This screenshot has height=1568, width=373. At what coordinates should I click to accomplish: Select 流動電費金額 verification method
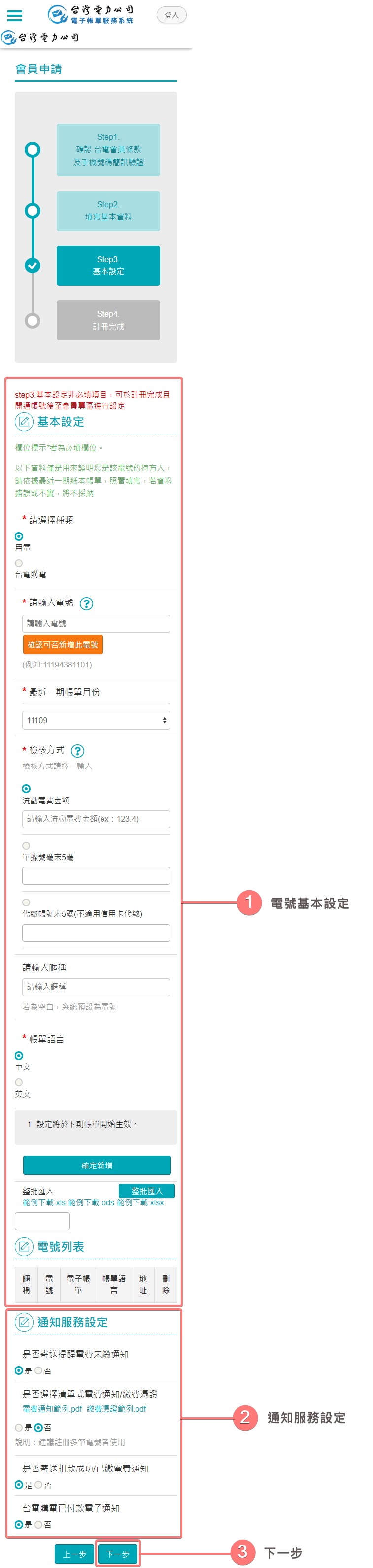[26, 789]
